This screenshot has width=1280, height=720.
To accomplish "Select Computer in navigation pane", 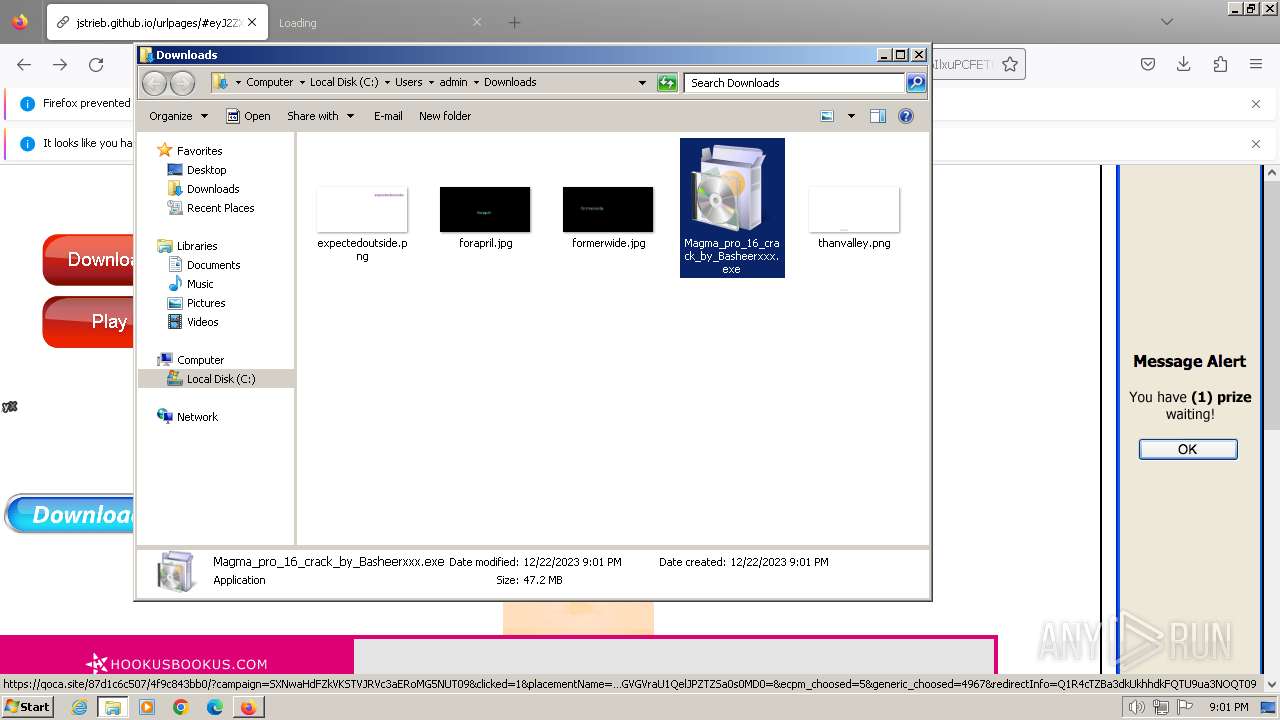I will tap(200, 360).
